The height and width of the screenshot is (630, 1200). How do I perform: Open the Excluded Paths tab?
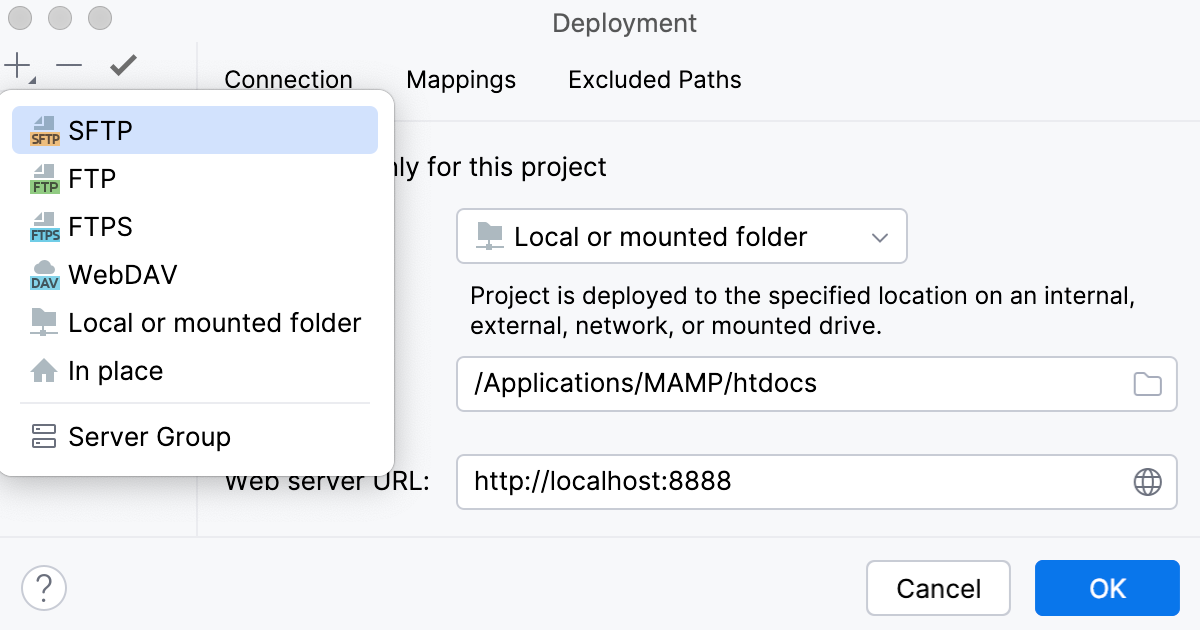tap(654, 79)
